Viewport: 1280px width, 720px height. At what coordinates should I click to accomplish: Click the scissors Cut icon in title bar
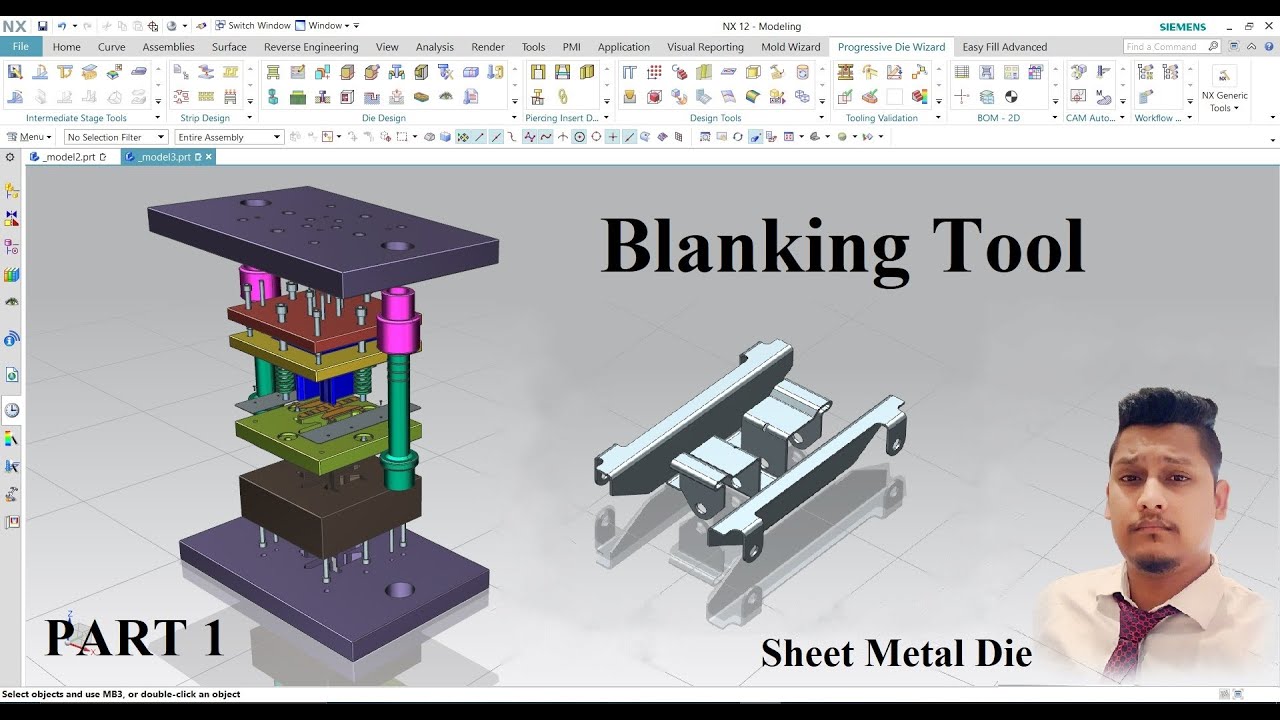coord(106,26)
